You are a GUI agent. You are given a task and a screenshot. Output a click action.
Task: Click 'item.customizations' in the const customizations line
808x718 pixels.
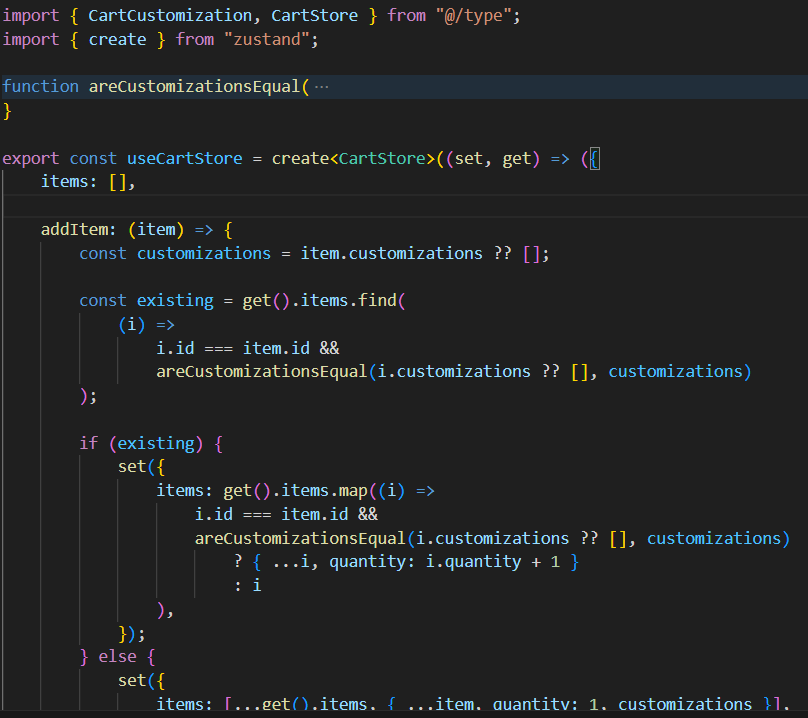391,253
